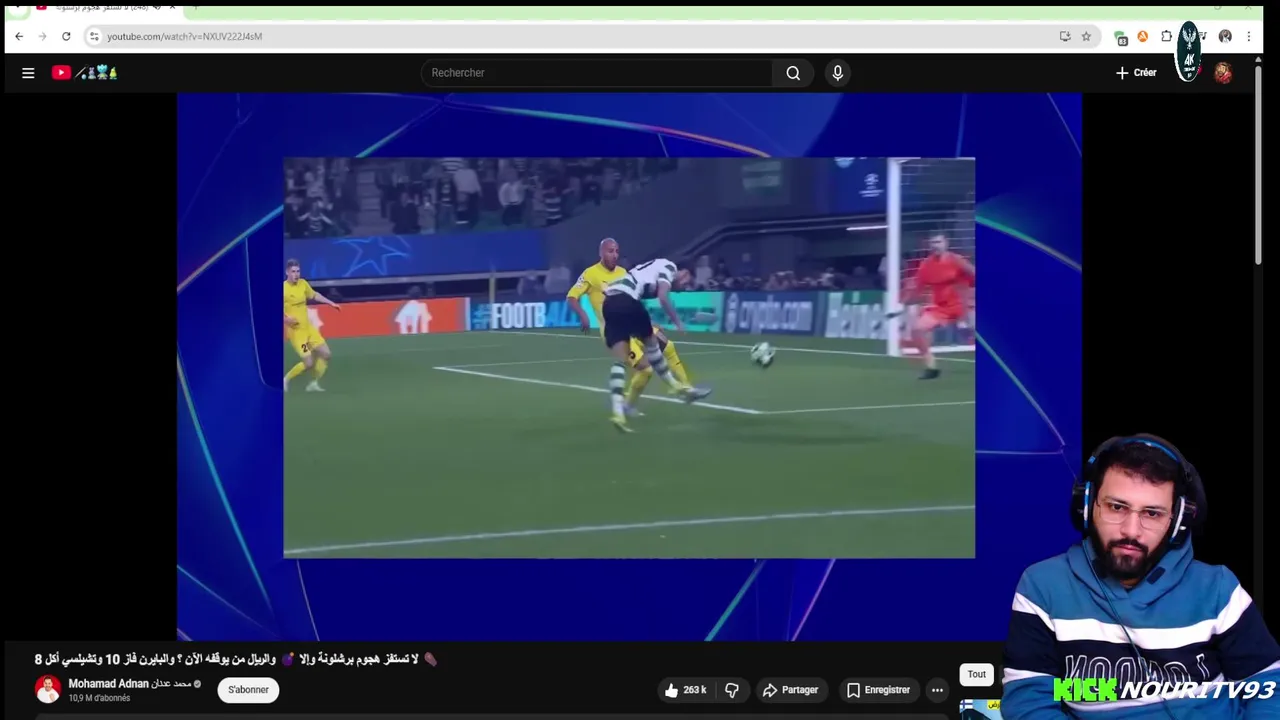Screen dimensions: 1280x720
Task: Click the Enregistrer save button
Action: pyautogui.click(x=878, y=690)
